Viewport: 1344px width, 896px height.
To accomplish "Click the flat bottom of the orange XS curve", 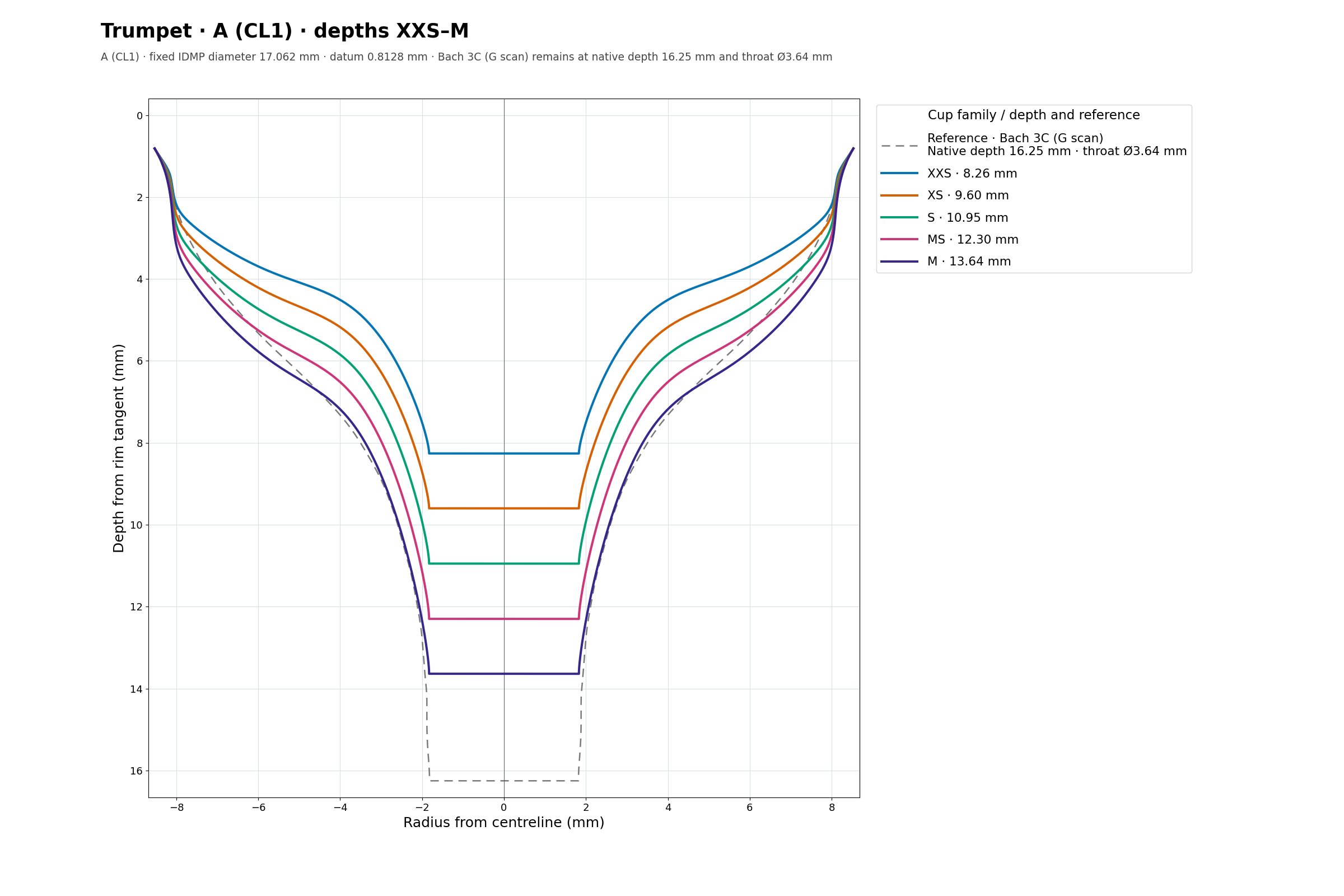I will [503, 508].
